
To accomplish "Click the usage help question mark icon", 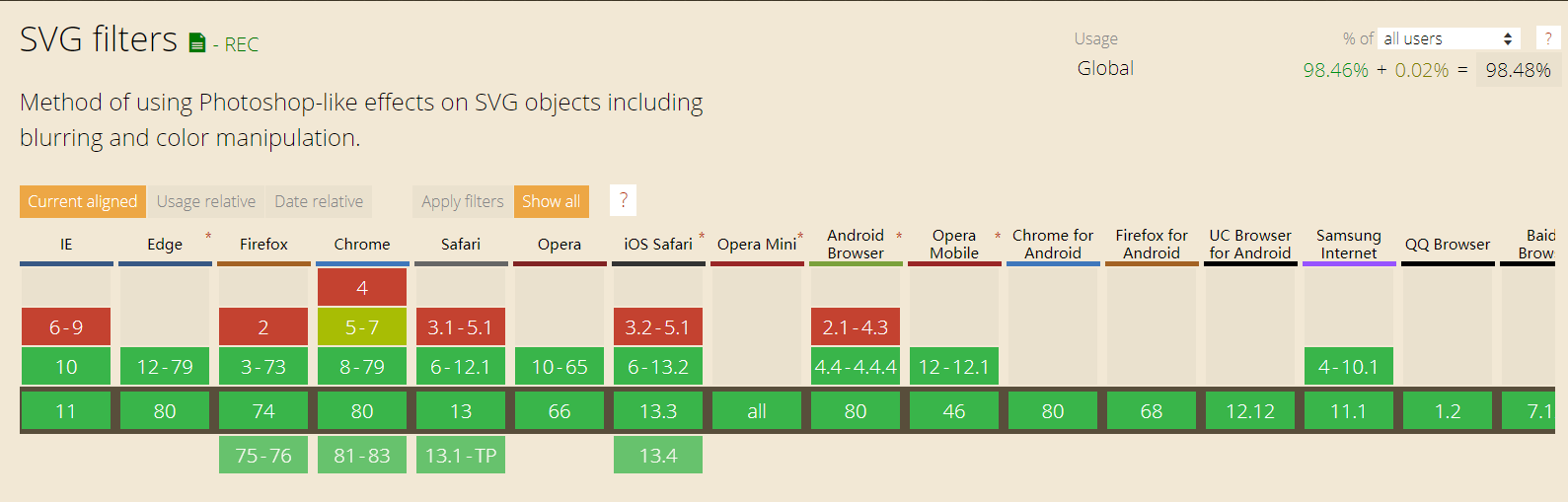I will click(x=1548, y=38).
